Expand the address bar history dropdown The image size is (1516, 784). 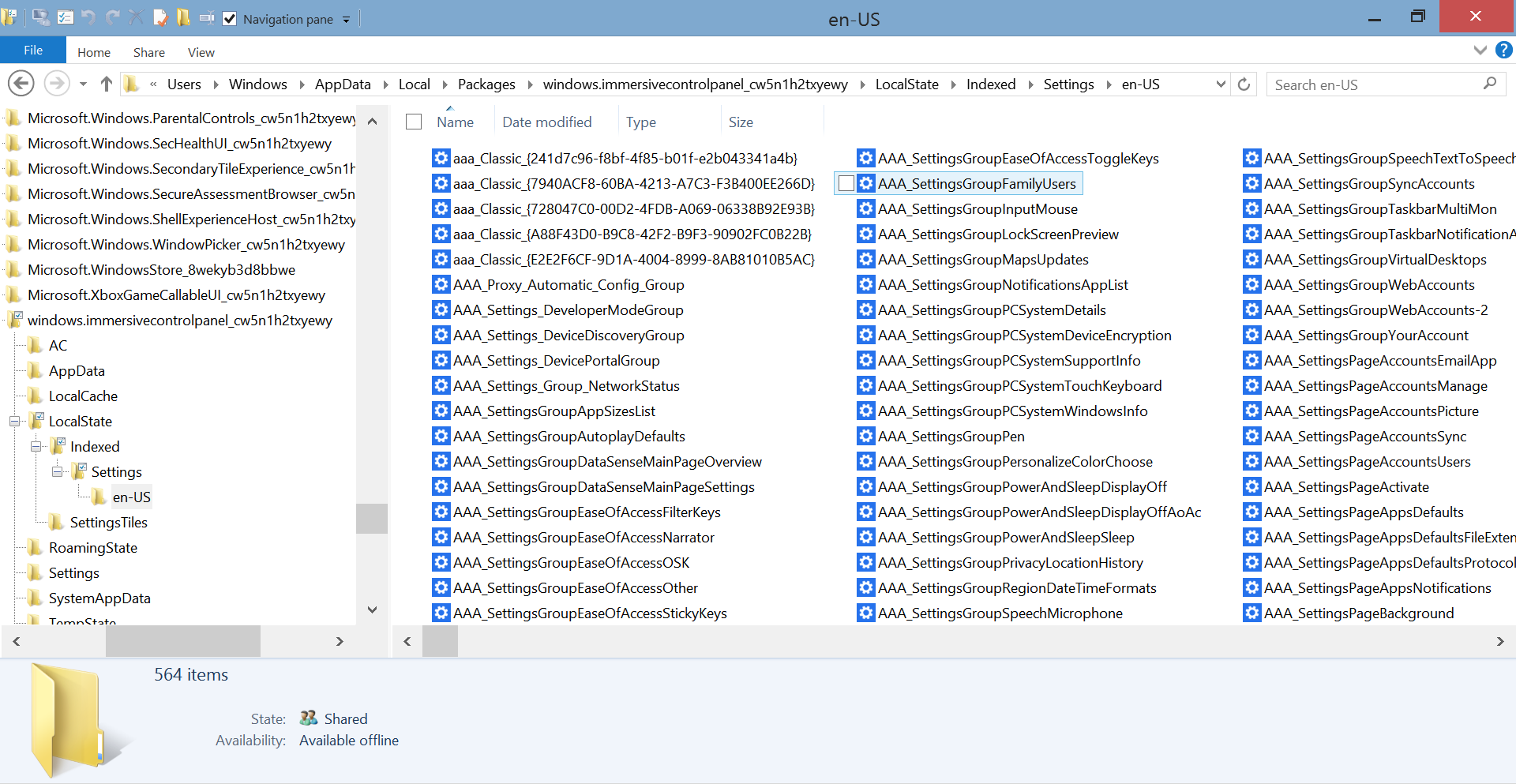tap(1221, 84)
